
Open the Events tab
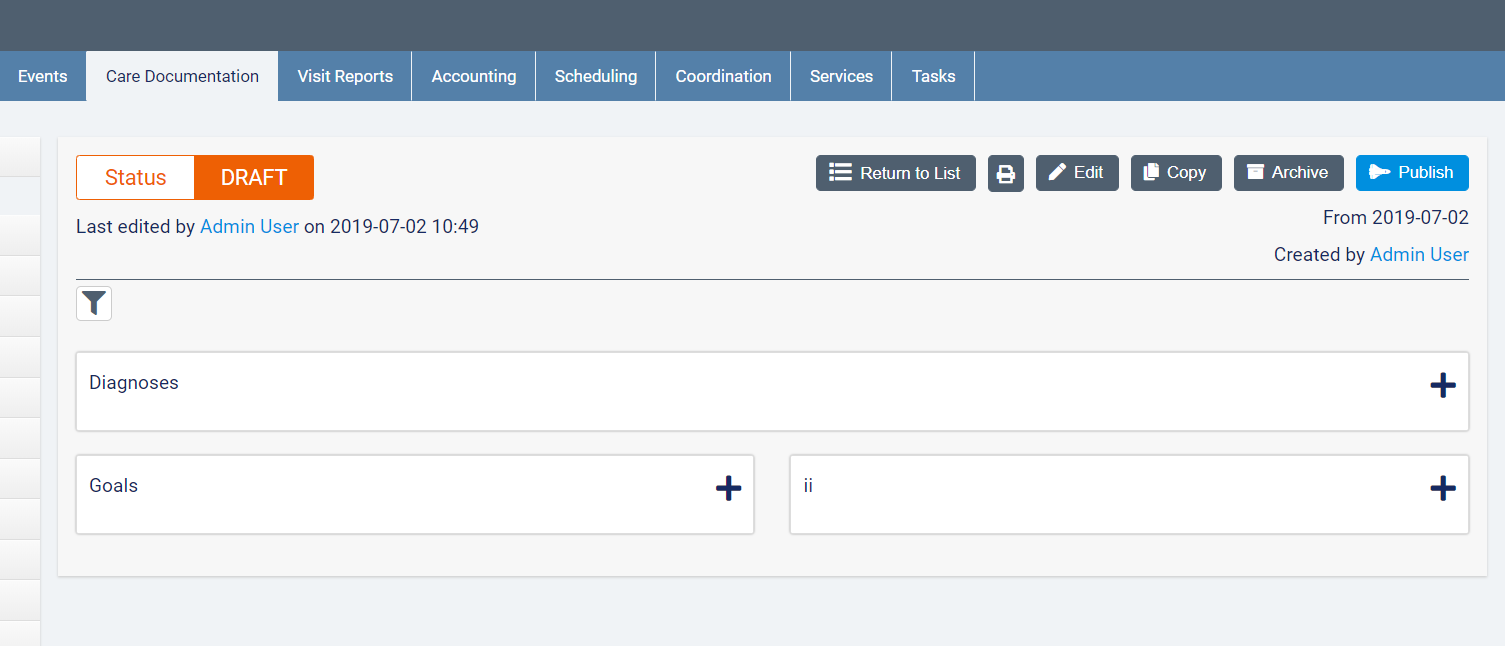click(x=43, y=76)
